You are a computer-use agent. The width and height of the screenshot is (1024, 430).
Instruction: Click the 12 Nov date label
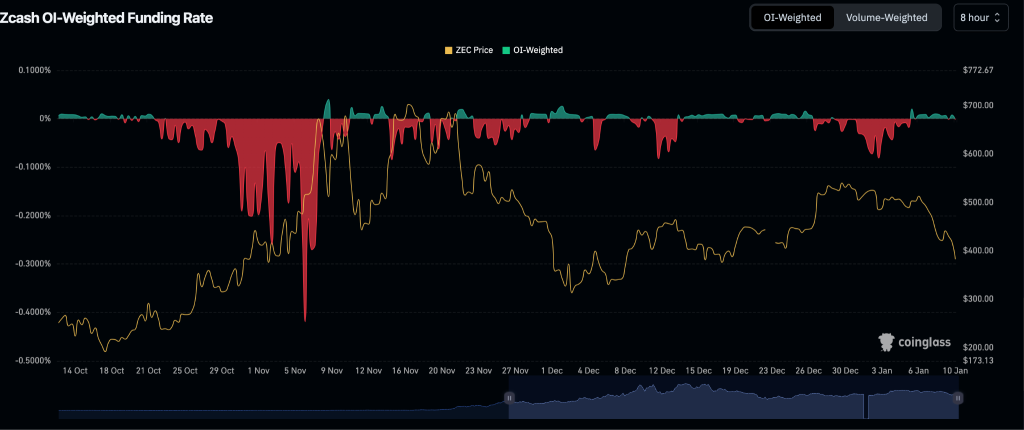[368, 371]
